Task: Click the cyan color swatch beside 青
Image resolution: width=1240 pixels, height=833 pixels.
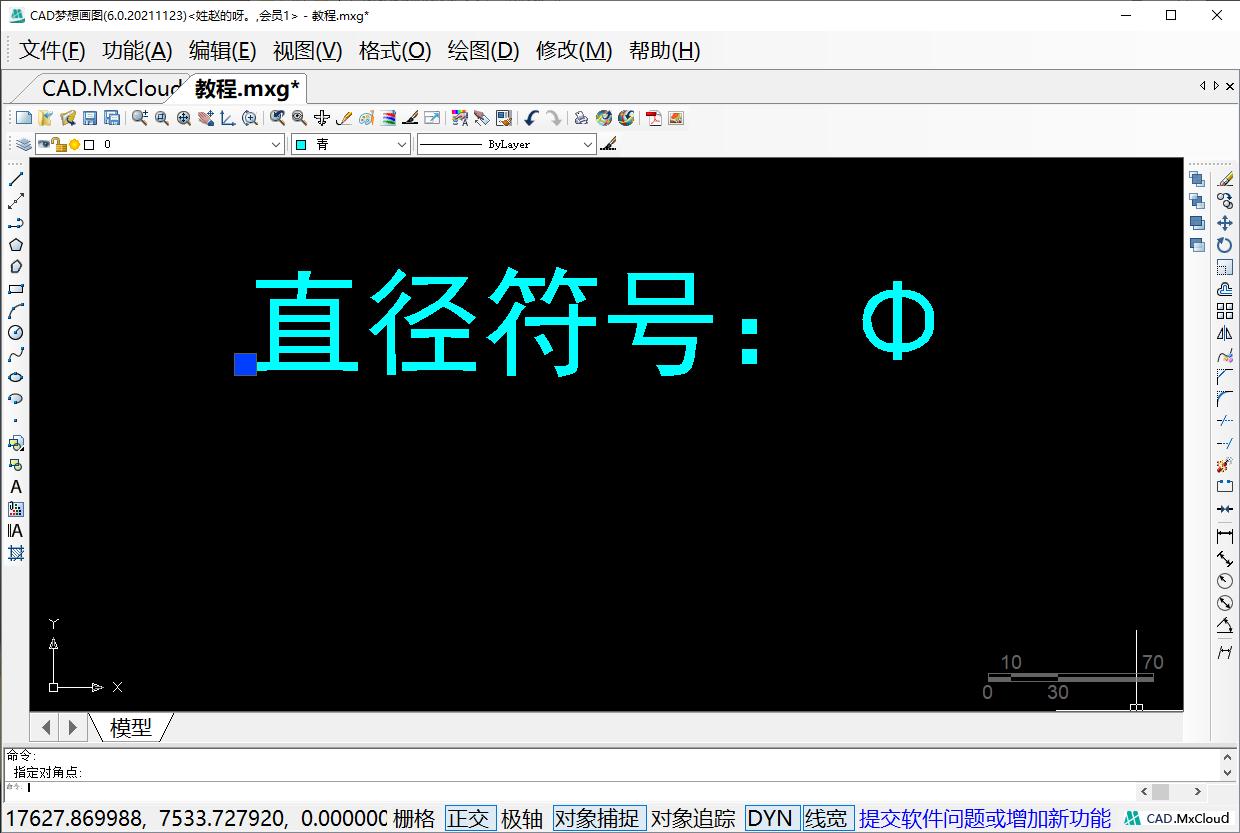Action: (303, 144)
